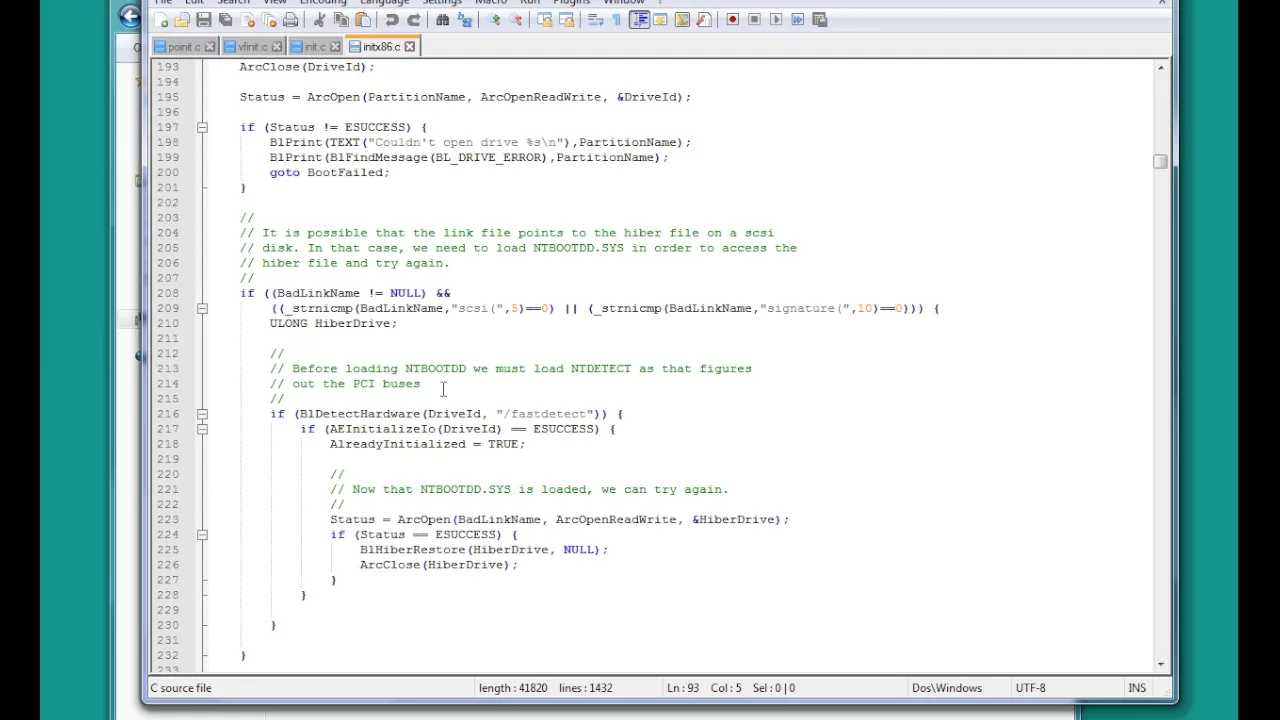
Task: Click the Zoom In toolbar icon
Action: tap(494, 19)
